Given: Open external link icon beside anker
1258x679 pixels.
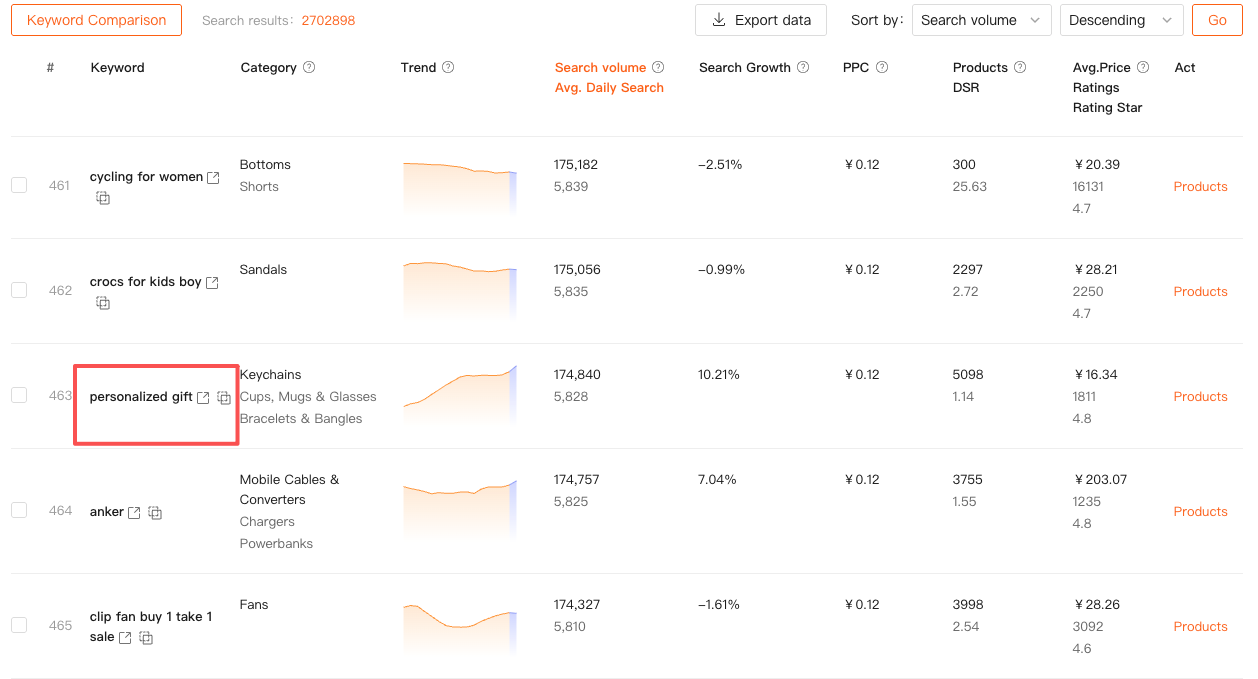Looking at the screenshot, I should 134,513.
